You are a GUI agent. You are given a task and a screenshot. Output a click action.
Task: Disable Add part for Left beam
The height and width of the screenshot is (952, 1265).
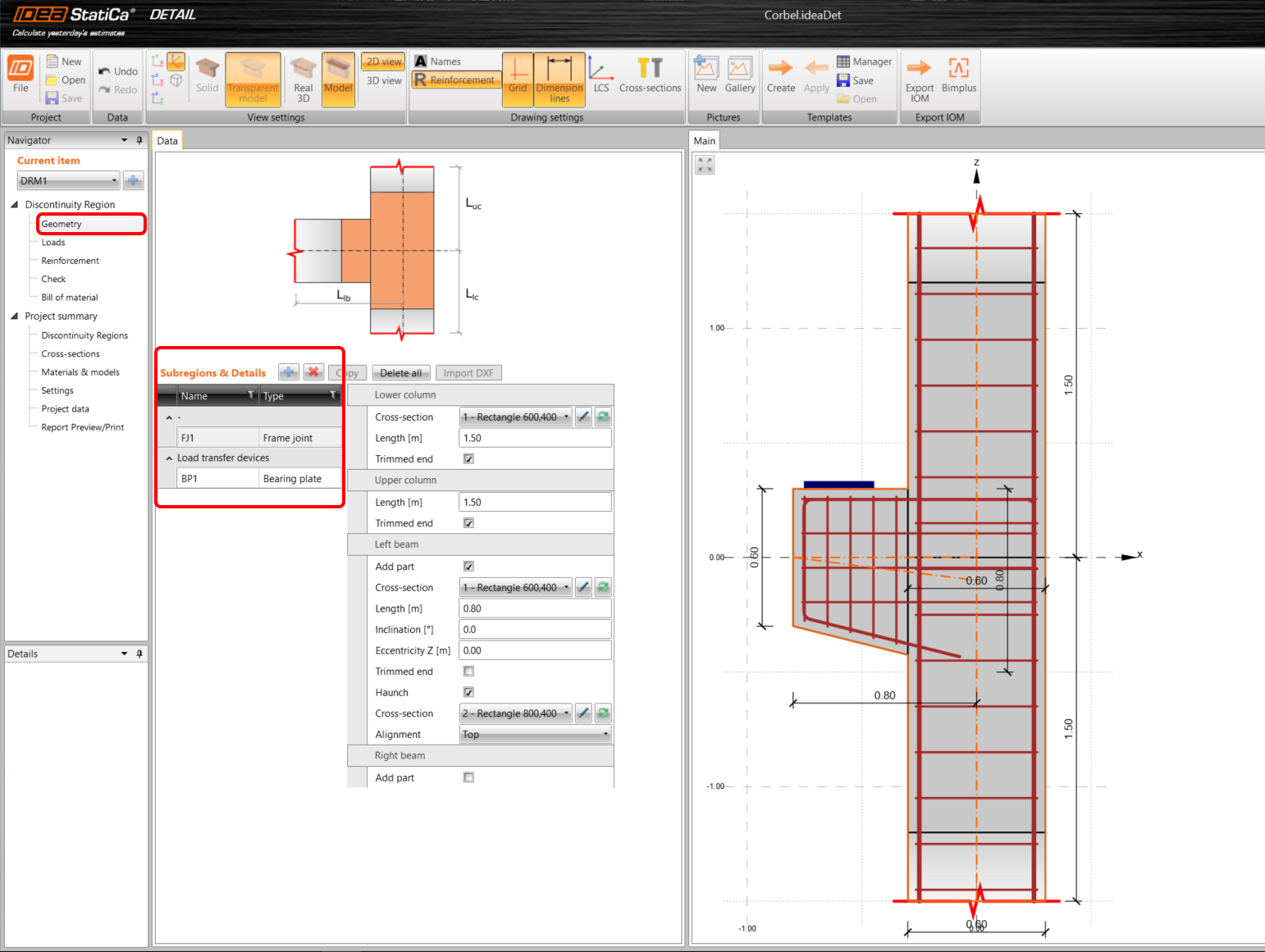pyautogui.click(x=468, y=566)
